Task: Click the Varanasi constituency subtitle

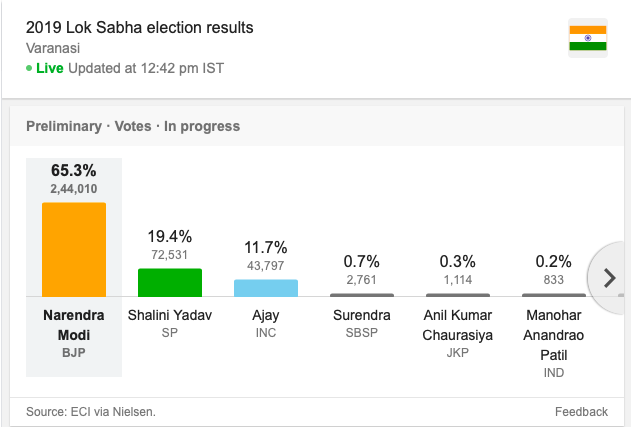Action: pos(53,48)
